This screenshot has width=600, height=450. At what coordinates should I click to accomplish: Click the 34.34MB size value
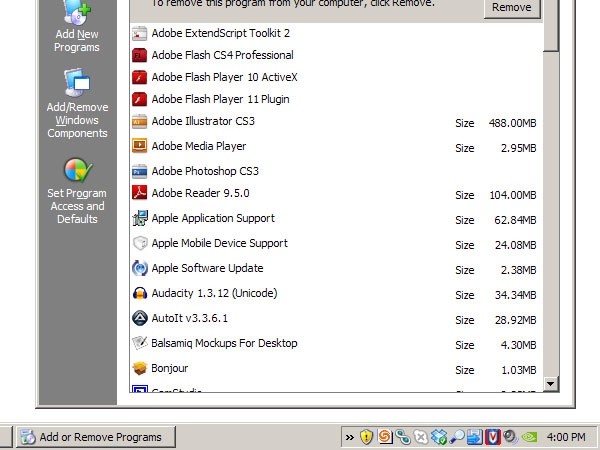[x=515, y=295]
